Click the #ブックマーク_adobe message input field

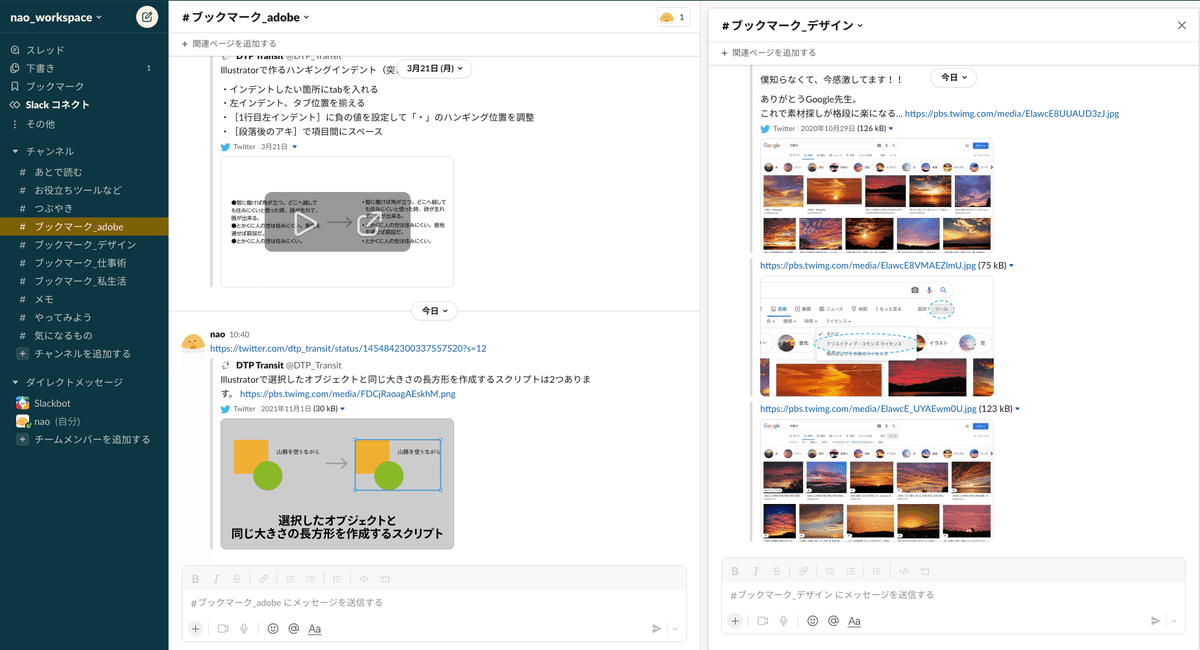tap(434, 603)
